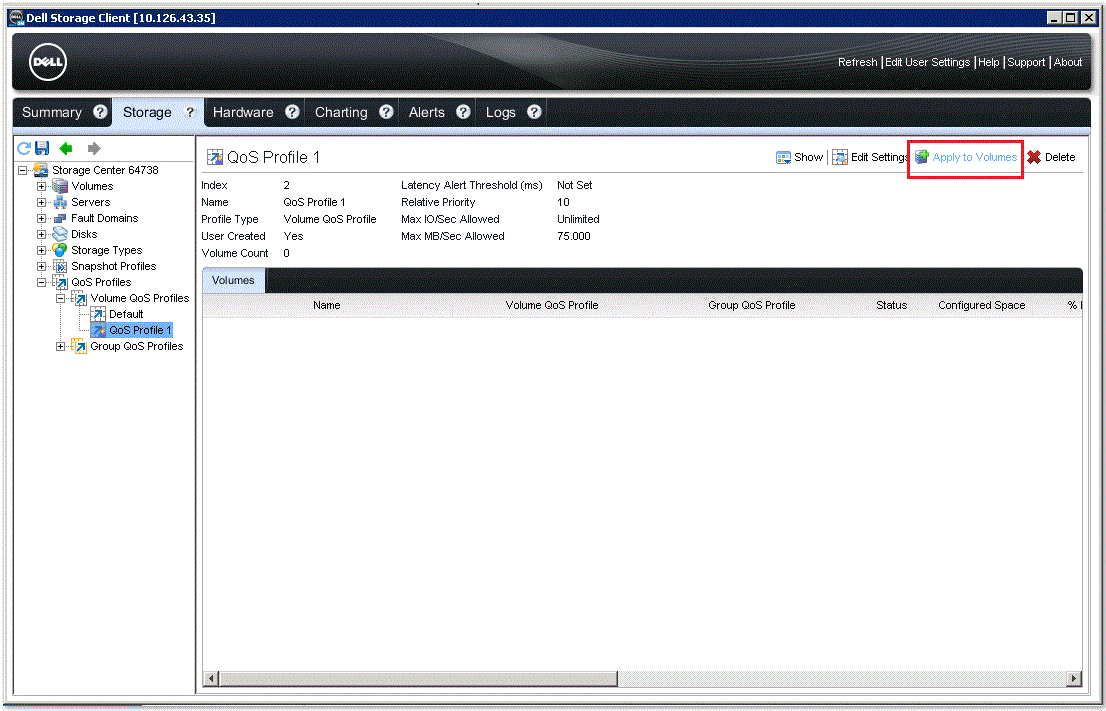Screen dimensions: 1106x711
Task: Click the Volumes node icon in tree
Action: pos(60,186)
